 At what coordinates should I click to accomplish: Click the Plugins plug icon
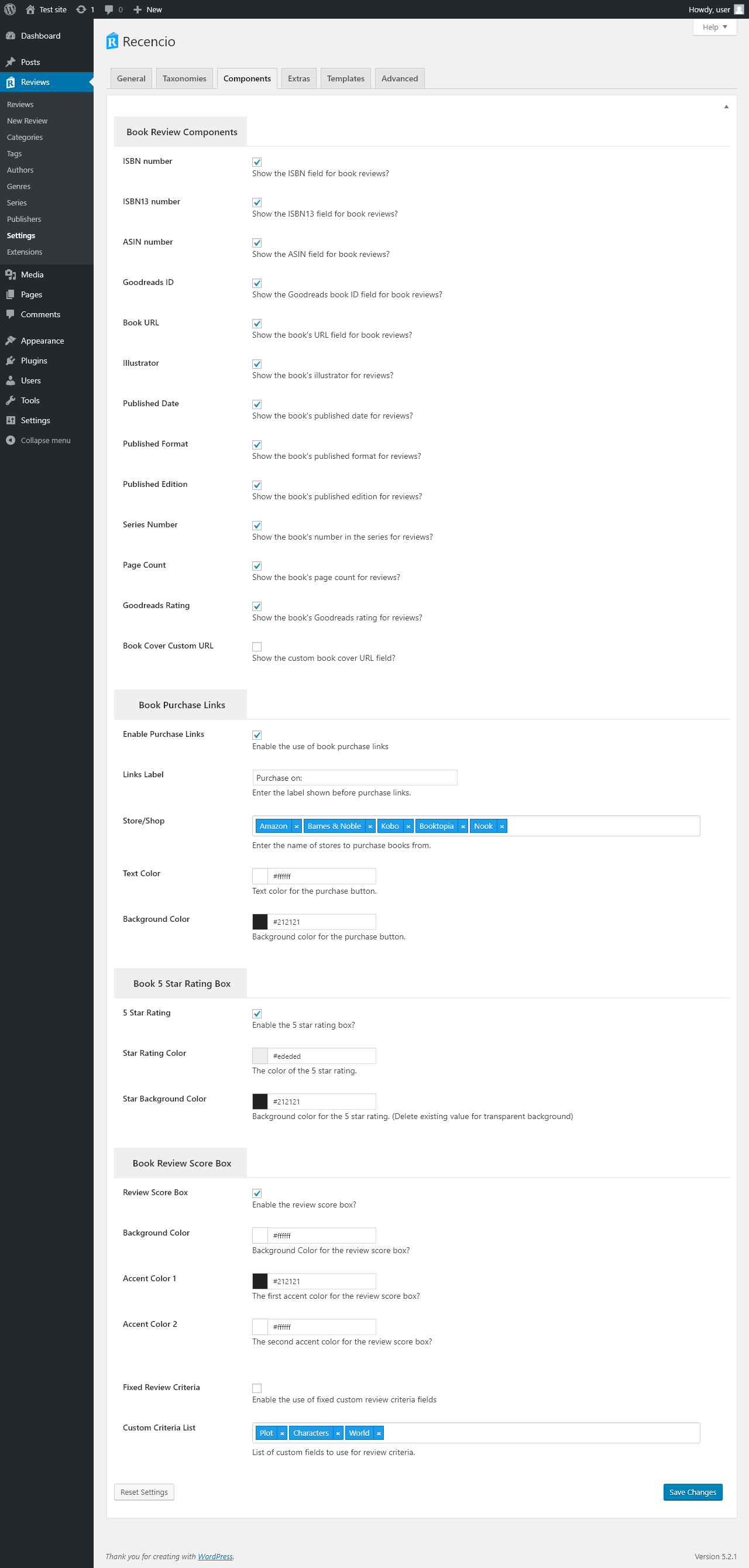11,361
